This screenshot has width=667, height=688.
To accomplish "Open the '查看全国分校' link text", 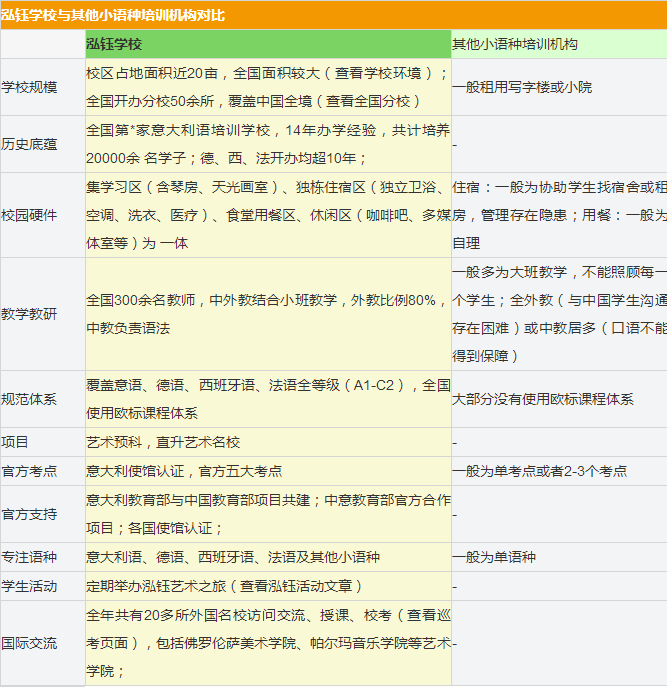I will click(368, 101).
